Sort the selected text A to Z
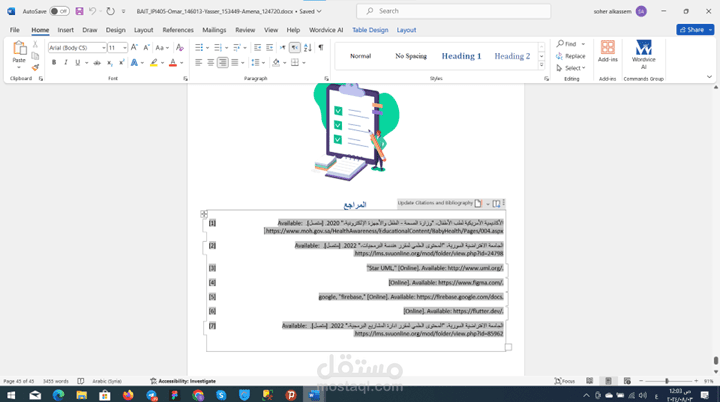 (x=308, y=47)
